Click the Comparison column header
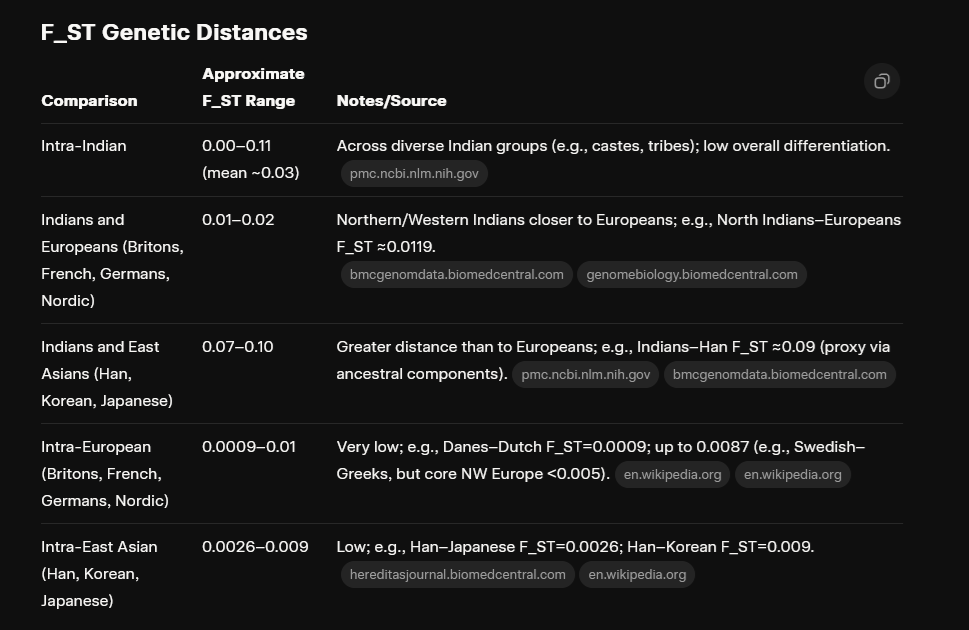This screenshot has height=630, width=969. tap(89, 101)
